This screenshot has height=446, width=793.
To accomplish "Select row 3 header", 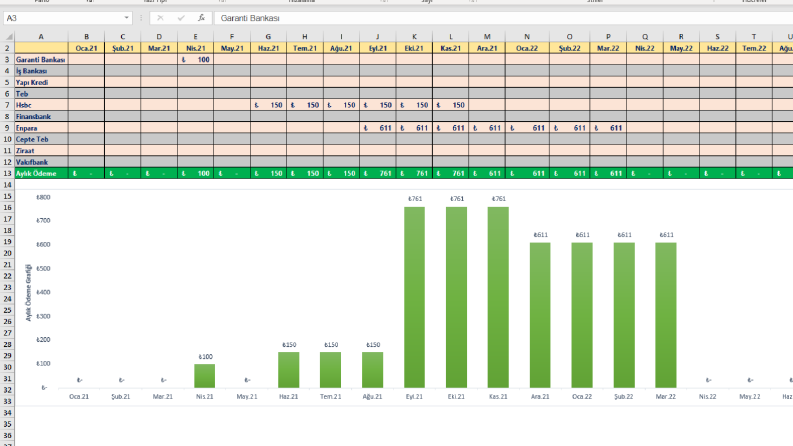I will (x=7, y=60).
